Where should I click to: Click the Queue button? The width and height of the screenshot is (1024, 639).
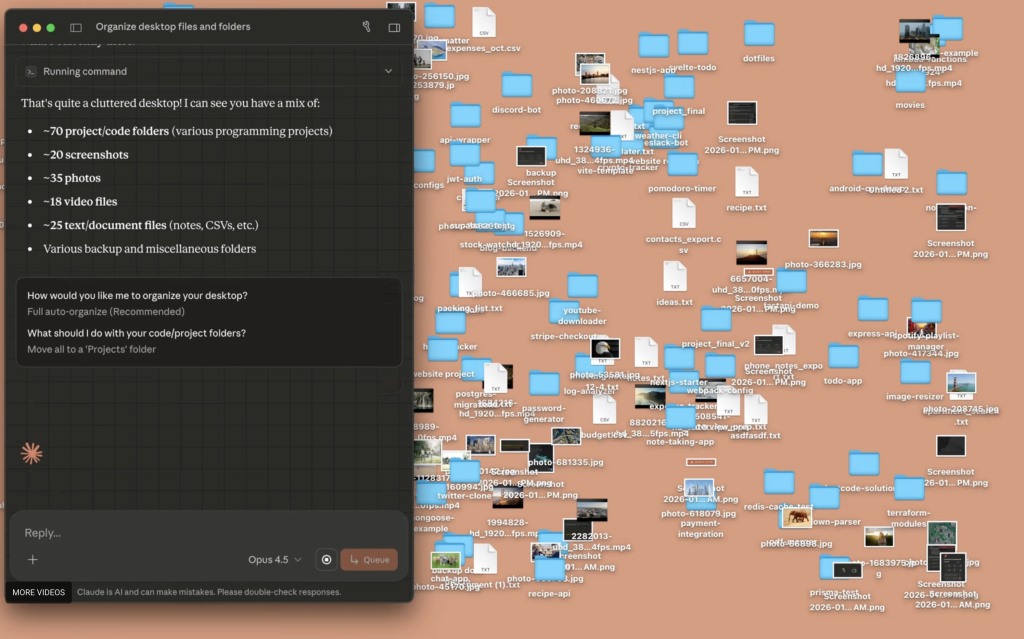(368, 559)
